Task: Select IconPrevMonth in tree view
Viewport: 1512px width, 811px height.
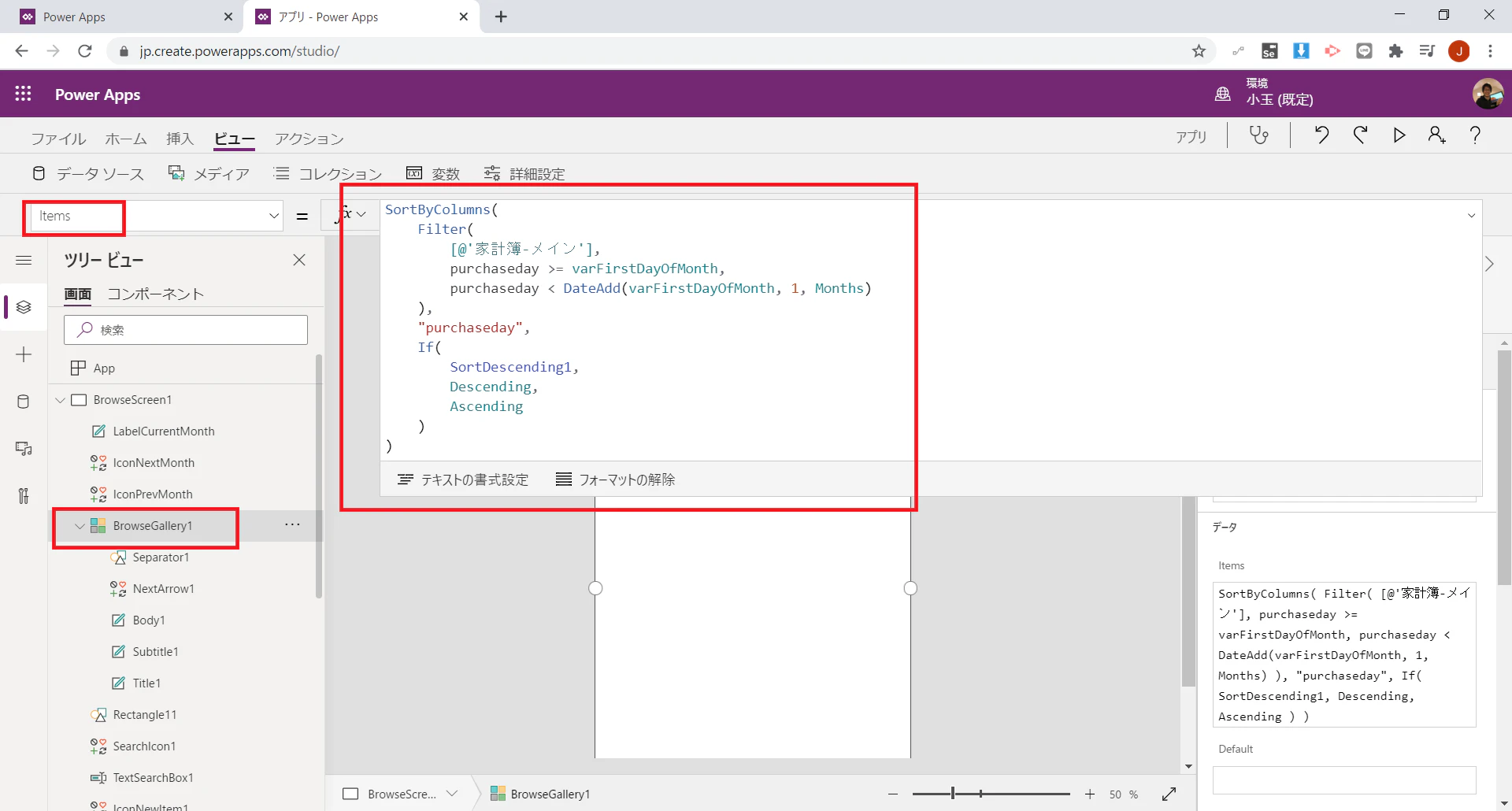Action: [x=153, y=494]
